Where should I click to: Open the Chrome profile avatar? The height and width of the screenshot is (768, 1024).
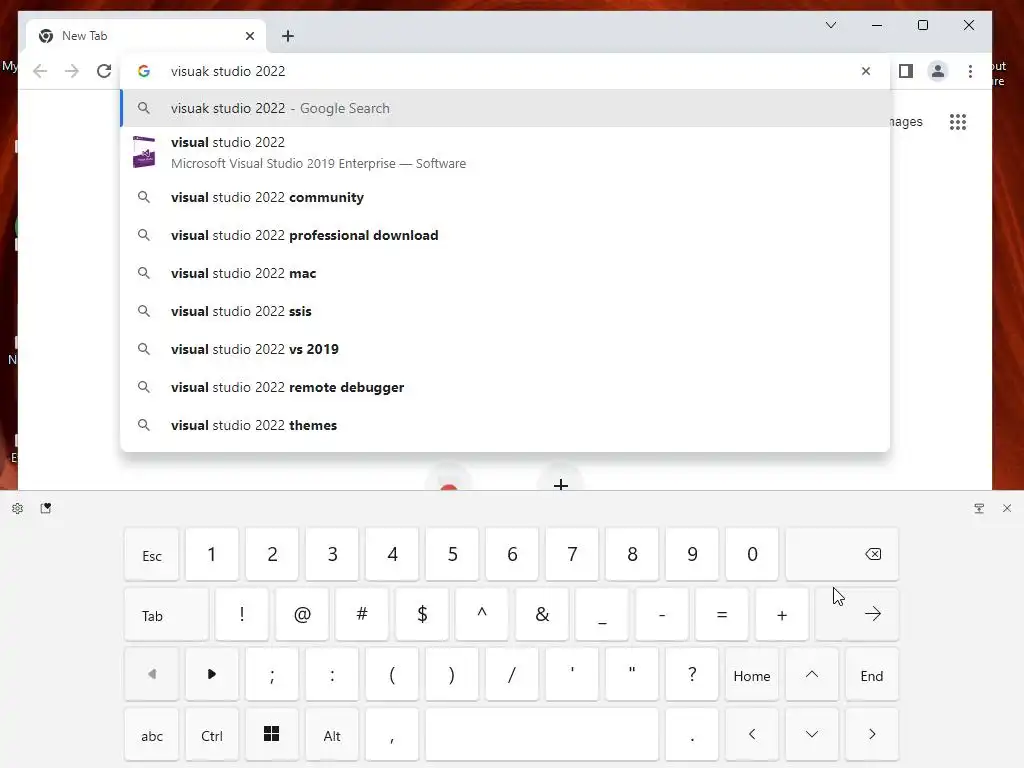[938, 71]
